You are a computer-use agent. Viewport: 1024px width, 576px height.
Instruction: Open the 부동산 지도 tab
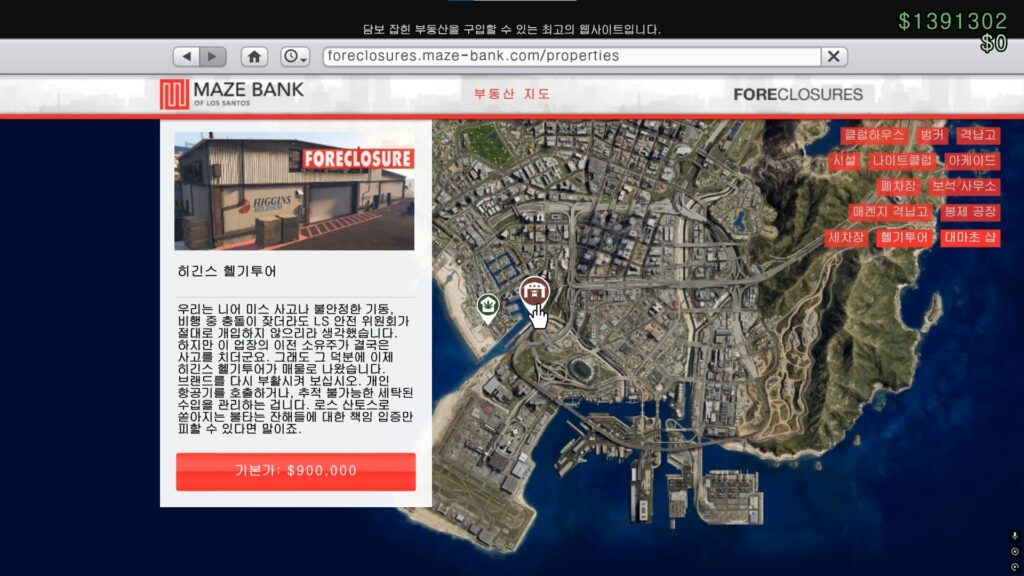click(x=512, y=95)
